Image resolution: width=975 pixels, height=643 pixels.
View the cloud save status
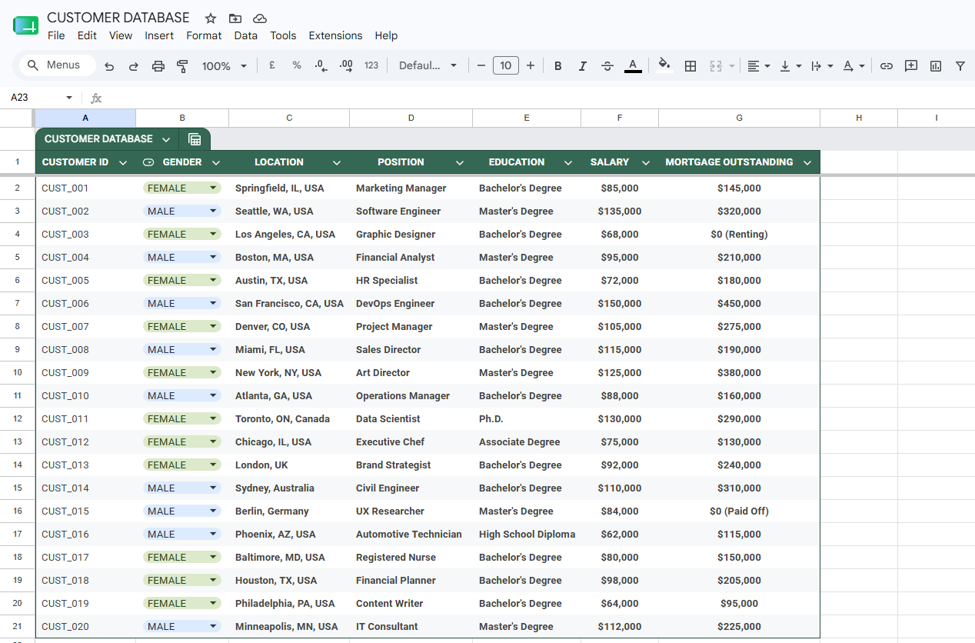(x=260, y=18)
